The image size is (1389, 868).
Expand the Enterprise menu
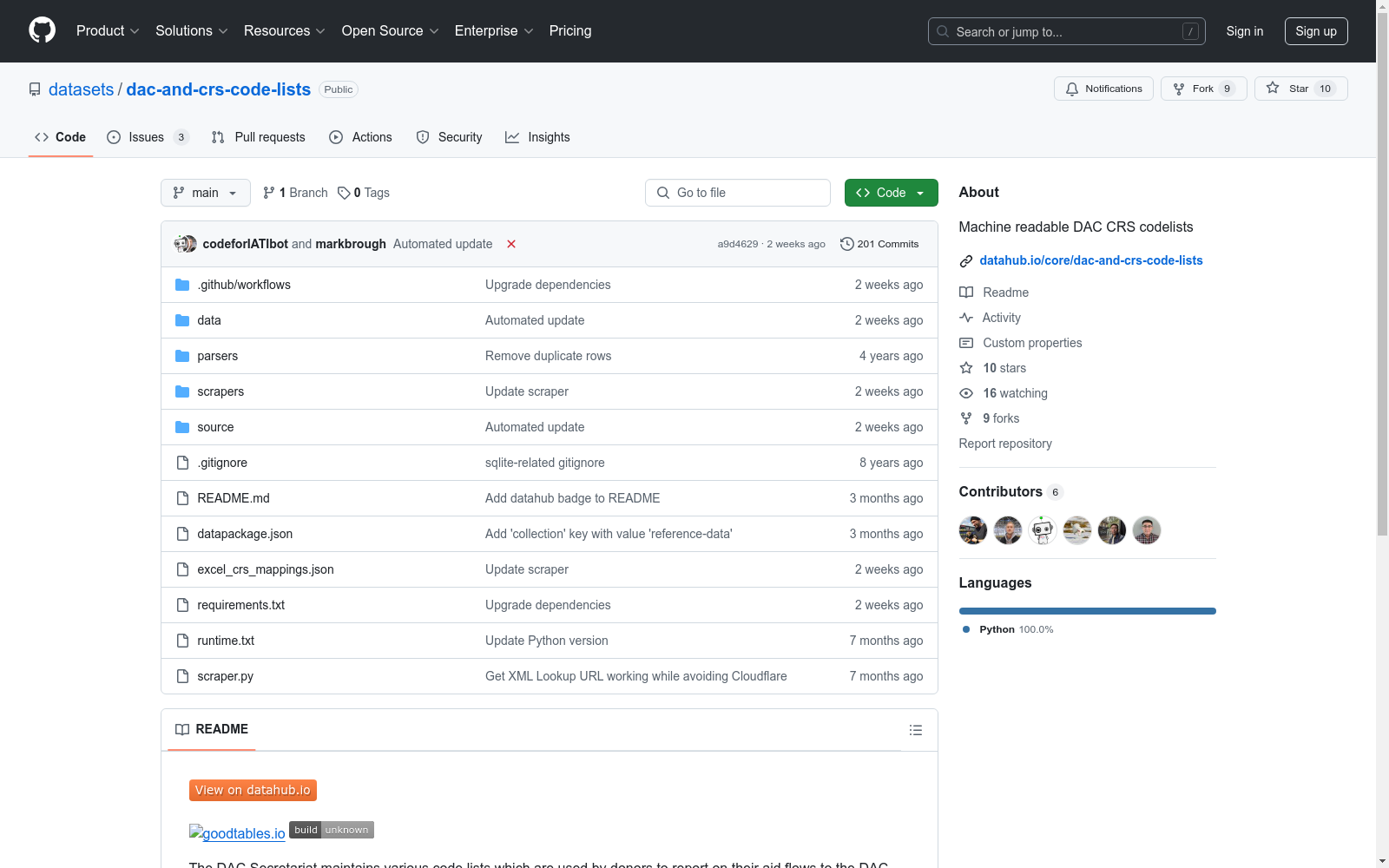(x=494, y=30)
